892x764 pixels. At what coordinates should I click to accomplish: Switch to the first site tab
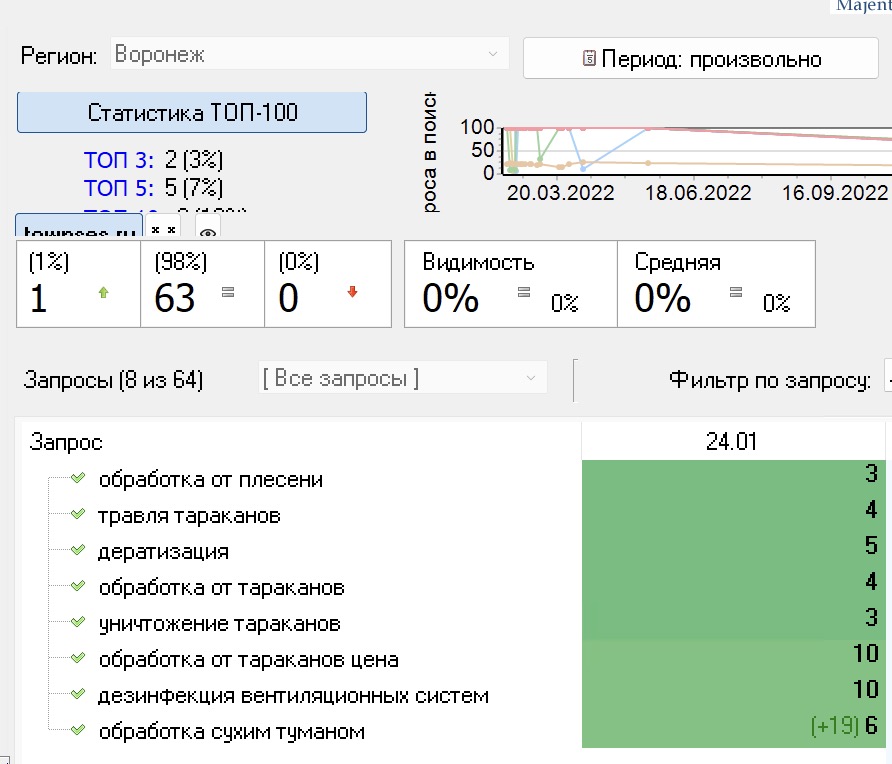78,231
